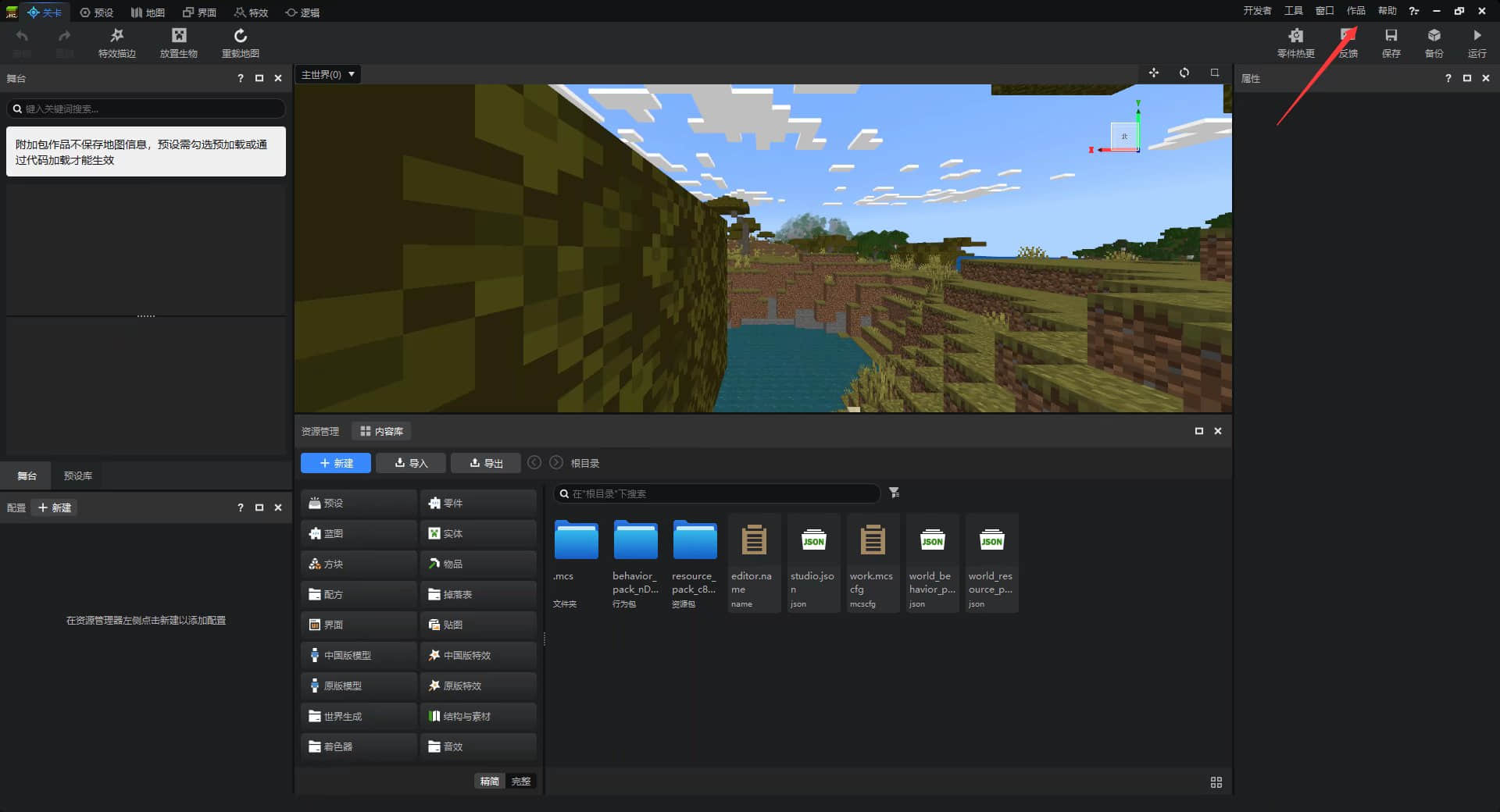Open the .mcs folder
This screenshot has height=812, width=1500.
click(x=577, y=563)
